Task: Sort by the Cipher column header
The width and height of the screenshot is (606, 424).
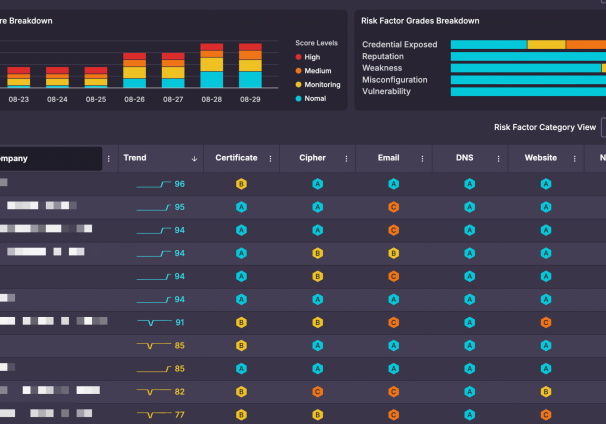Action: point(312,158)
